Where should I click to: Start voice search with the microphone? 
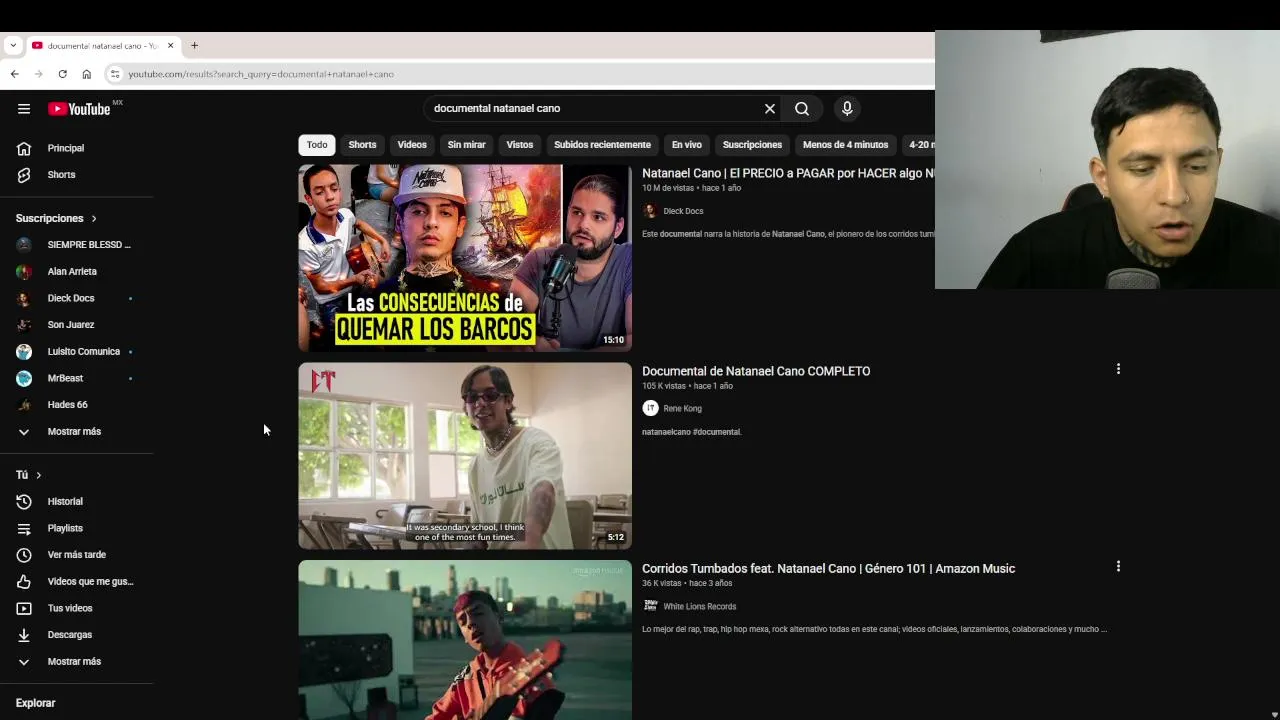[x=847, y=109]
